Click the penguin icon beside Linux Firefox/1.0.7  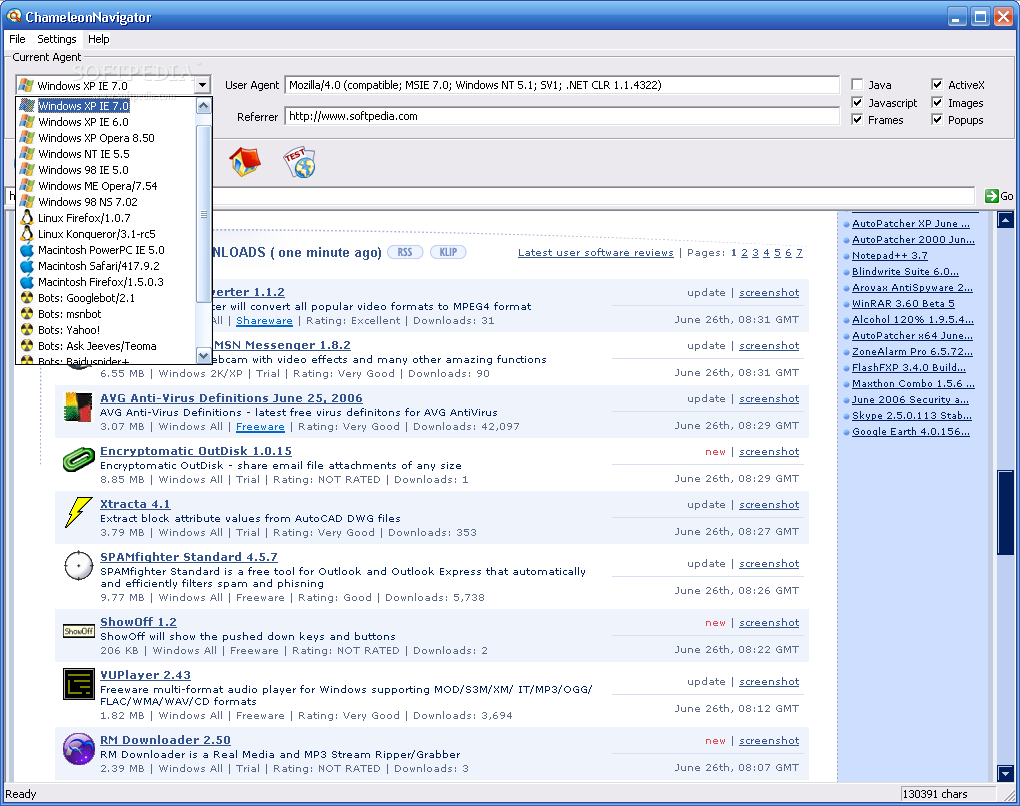pos(27,218)
